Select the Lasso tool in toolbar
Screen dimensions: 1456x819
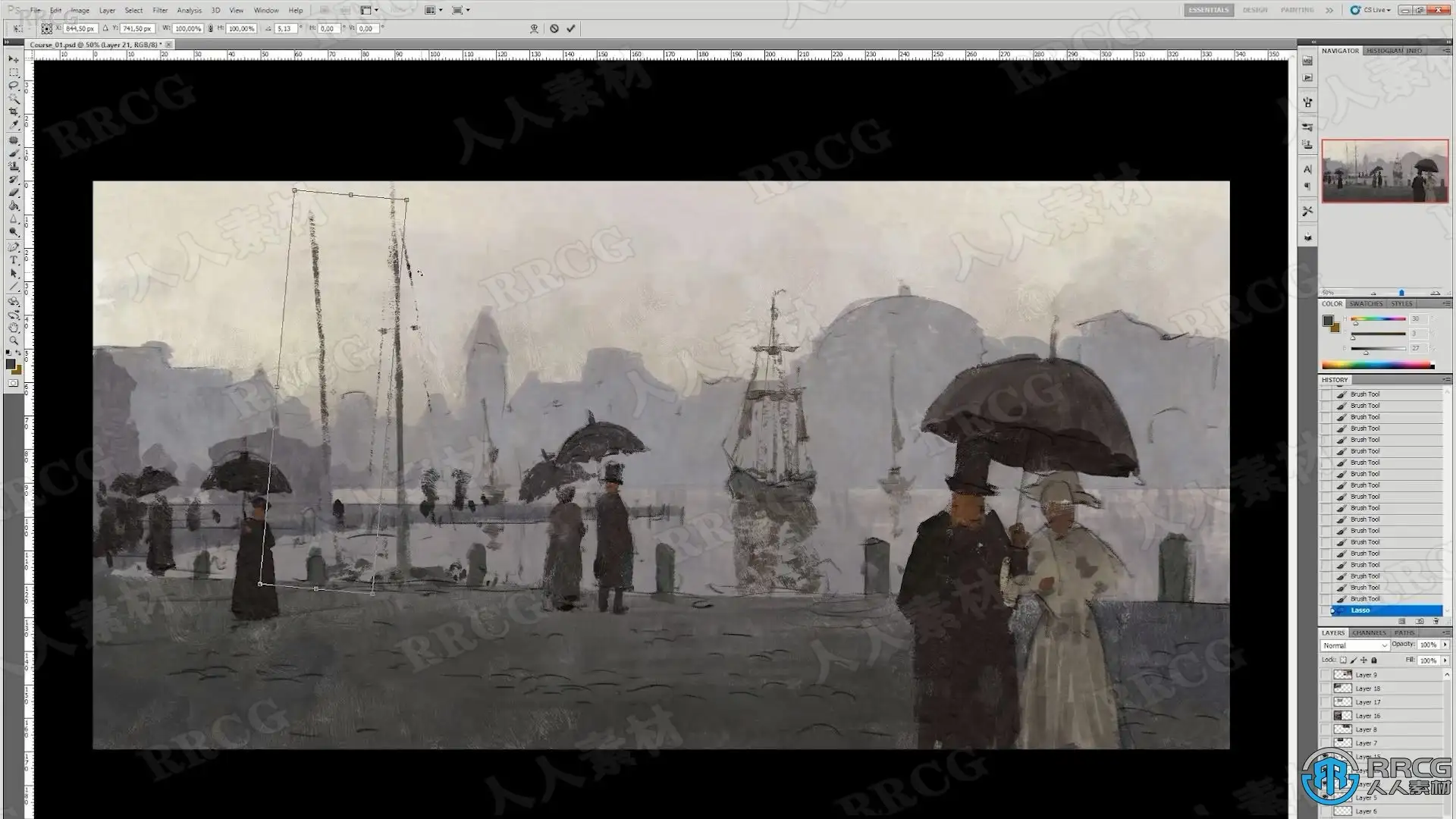13,86
